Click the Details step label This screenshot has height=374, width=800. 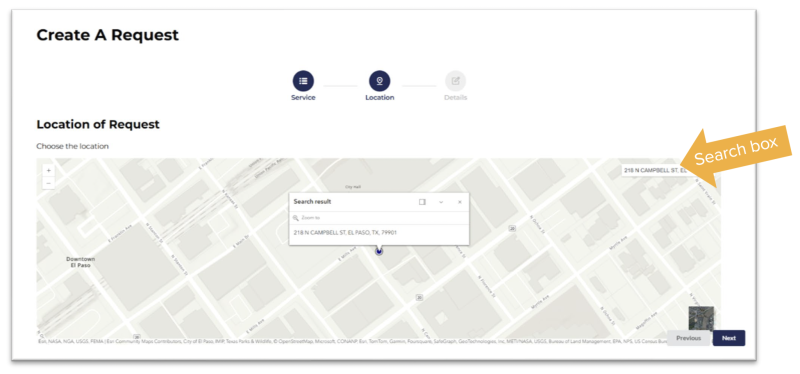click(x=456, y=97)
